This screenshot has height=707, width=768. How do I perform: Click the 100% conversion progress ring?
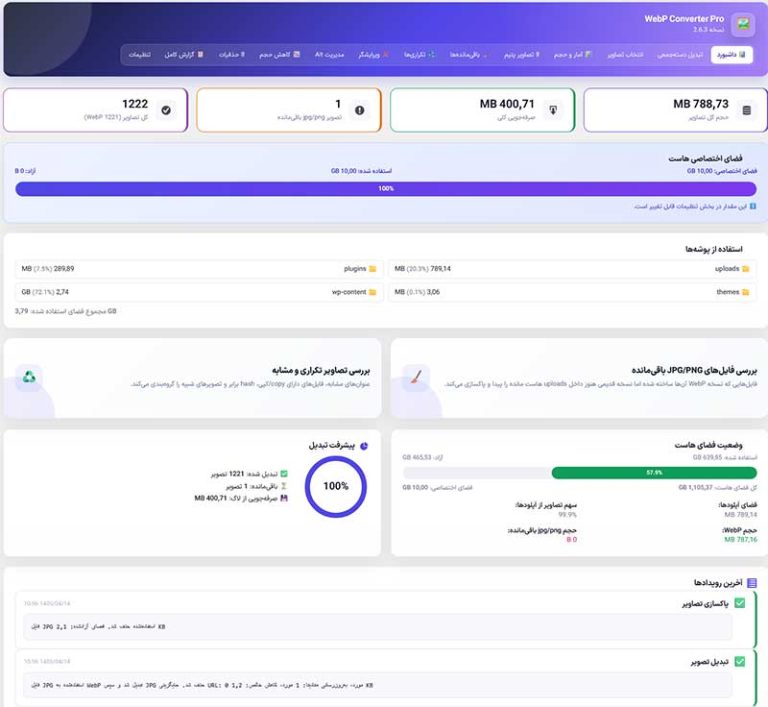336,486
